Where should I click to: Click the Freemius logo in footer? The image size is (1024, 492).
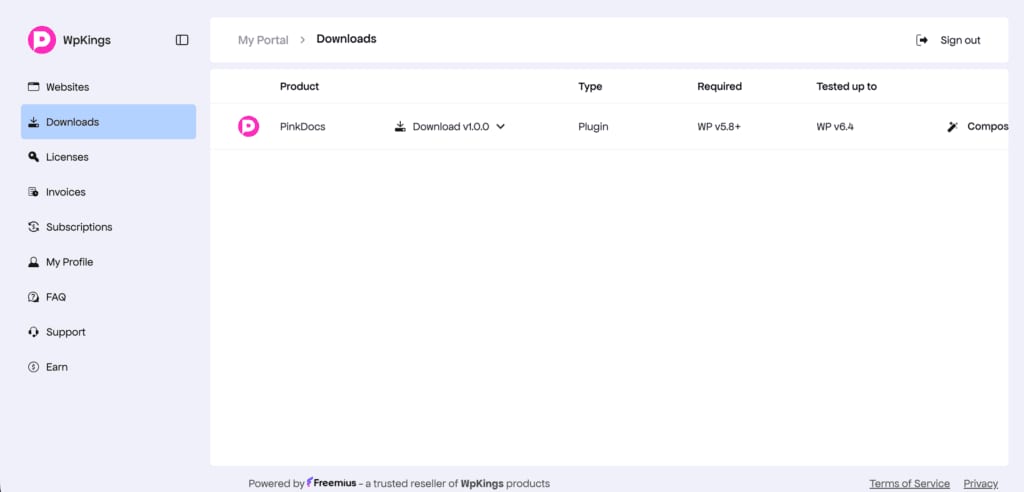[332, 483]
